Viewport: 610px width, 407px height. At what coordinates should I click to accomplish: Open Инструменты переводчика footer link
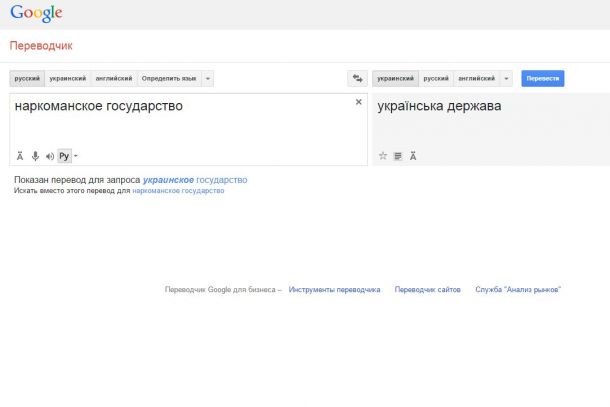334,290
